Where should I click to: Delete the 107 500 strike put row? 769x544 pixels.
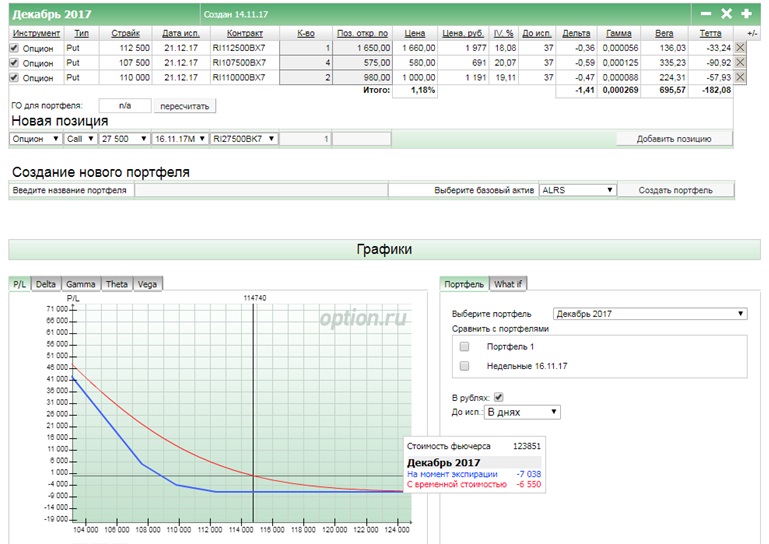point(740,63)
